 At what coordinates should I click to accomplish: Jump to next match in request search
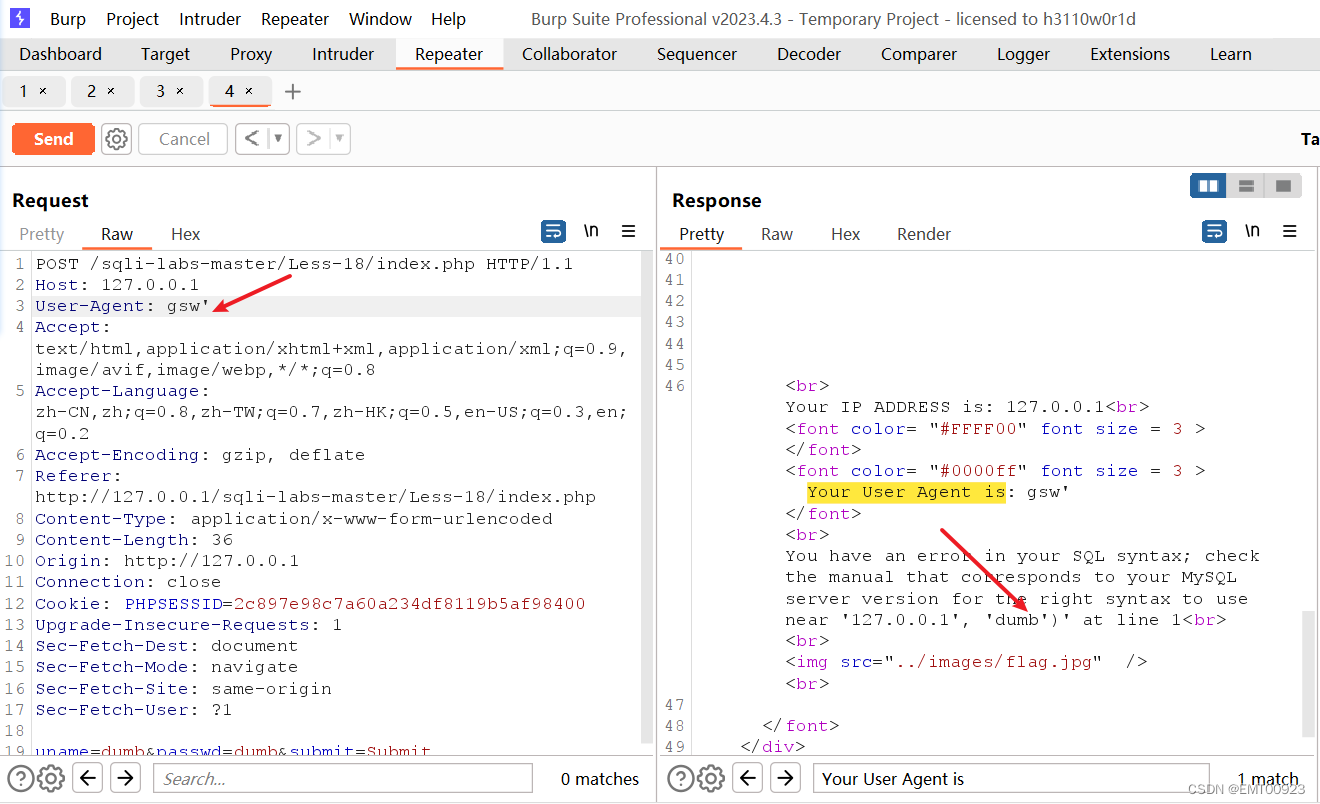click(x=125, y=778)
